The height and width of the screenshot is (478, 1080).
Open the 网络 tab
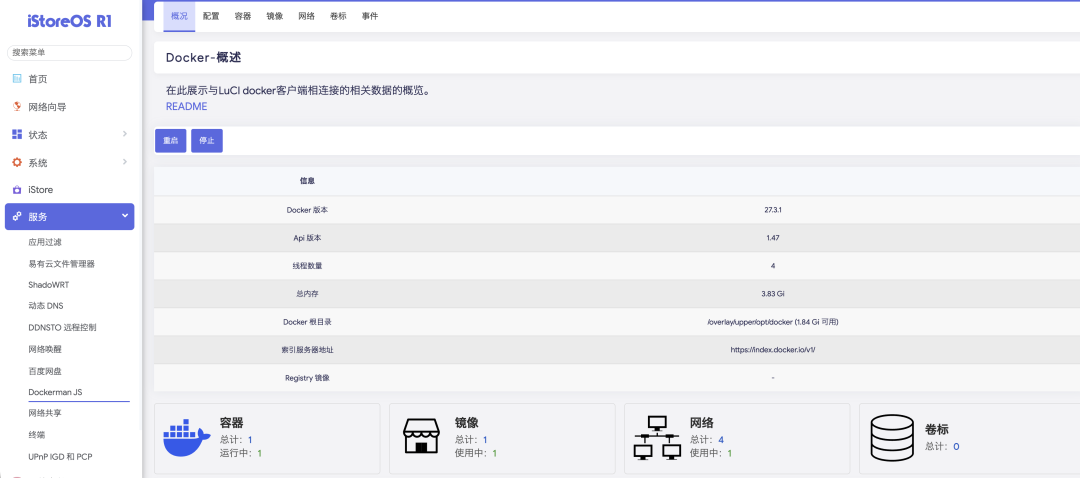tap(307, 17)
